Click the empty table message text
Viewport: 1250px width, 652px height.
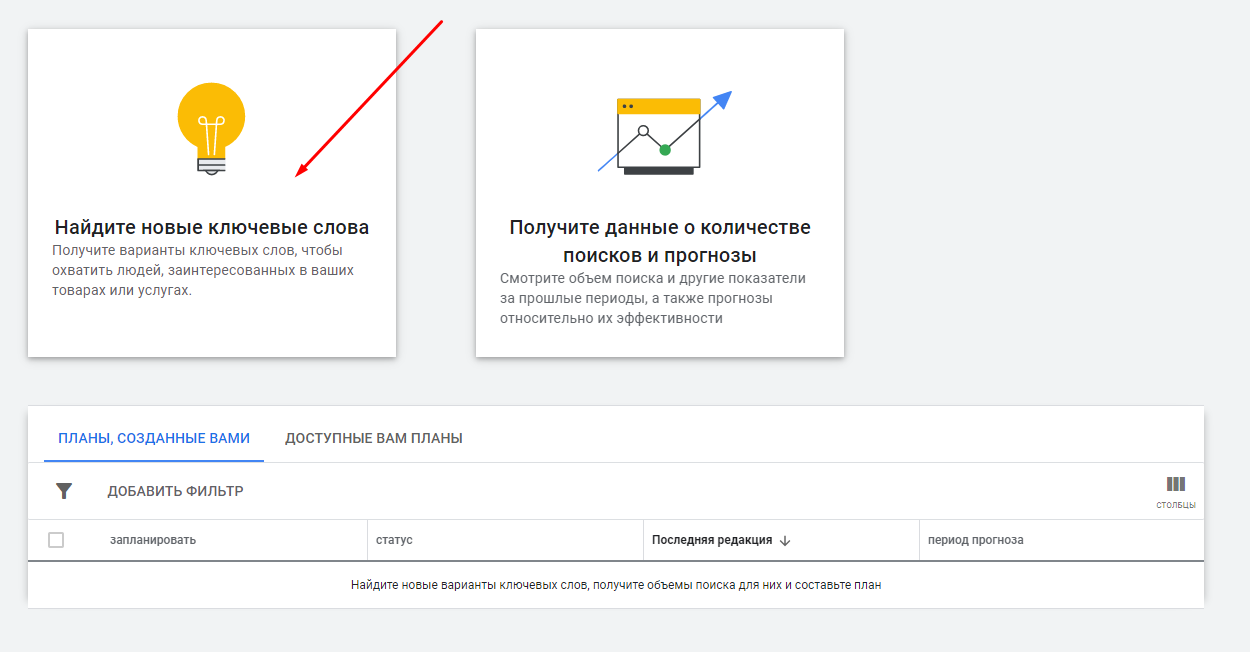pyautogui.click(x=615, y=585)
